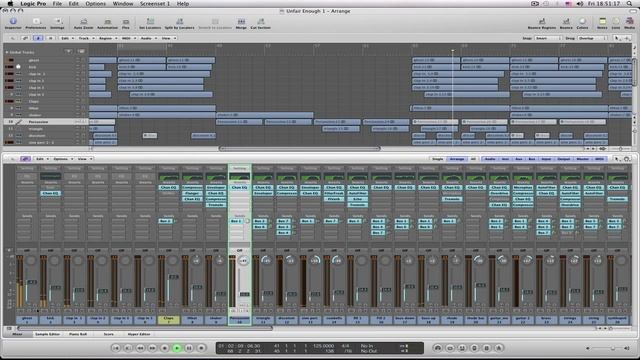Click the mixer Options menu button

click(x=62, y=159)
